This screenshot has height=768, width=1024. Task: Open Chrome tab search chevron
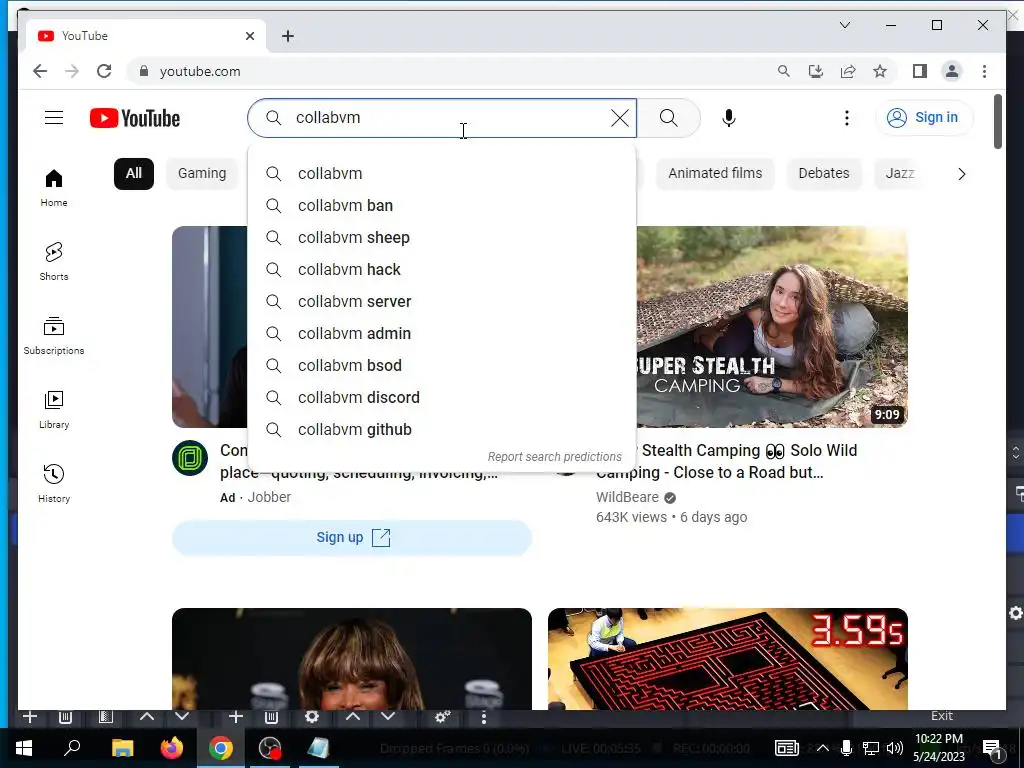click(x=844, y=25)
